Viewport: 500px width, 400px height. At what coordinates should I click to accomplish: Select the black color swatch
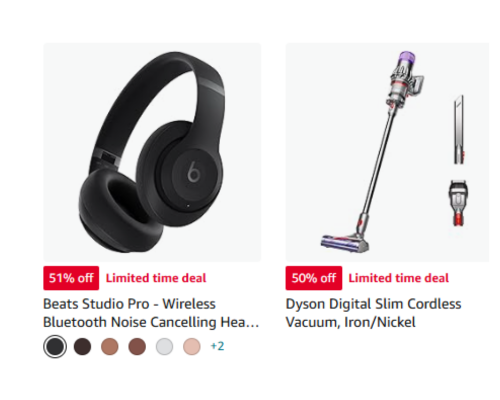[x=55, y=347]
